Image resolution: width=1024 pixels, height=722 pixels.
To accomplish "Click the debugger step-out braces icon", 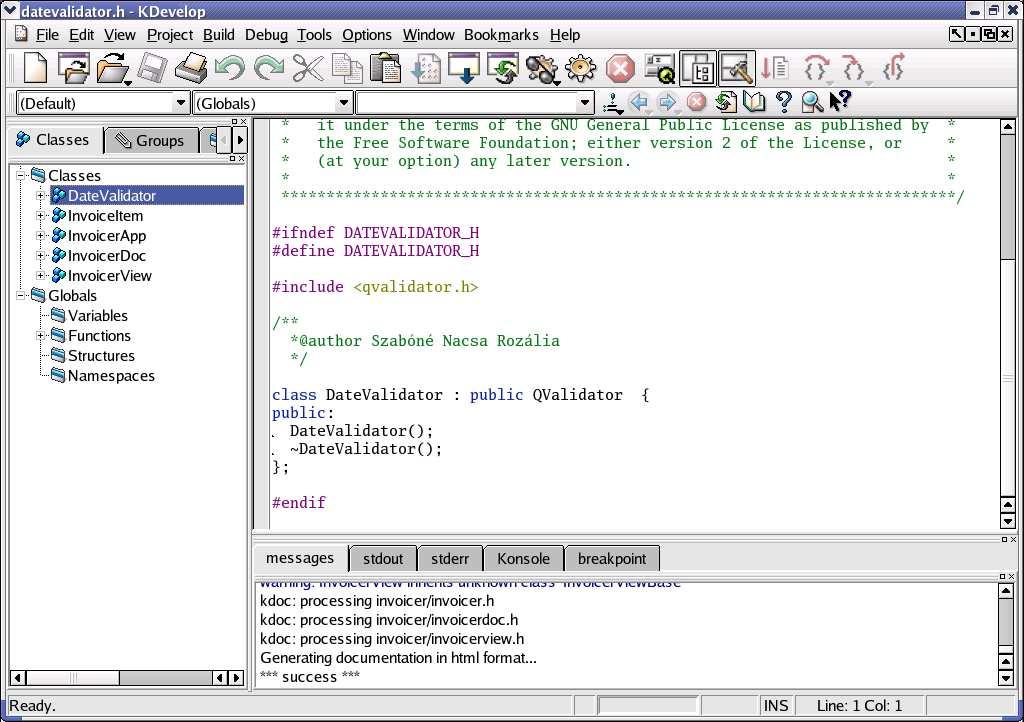I will 893,68.
